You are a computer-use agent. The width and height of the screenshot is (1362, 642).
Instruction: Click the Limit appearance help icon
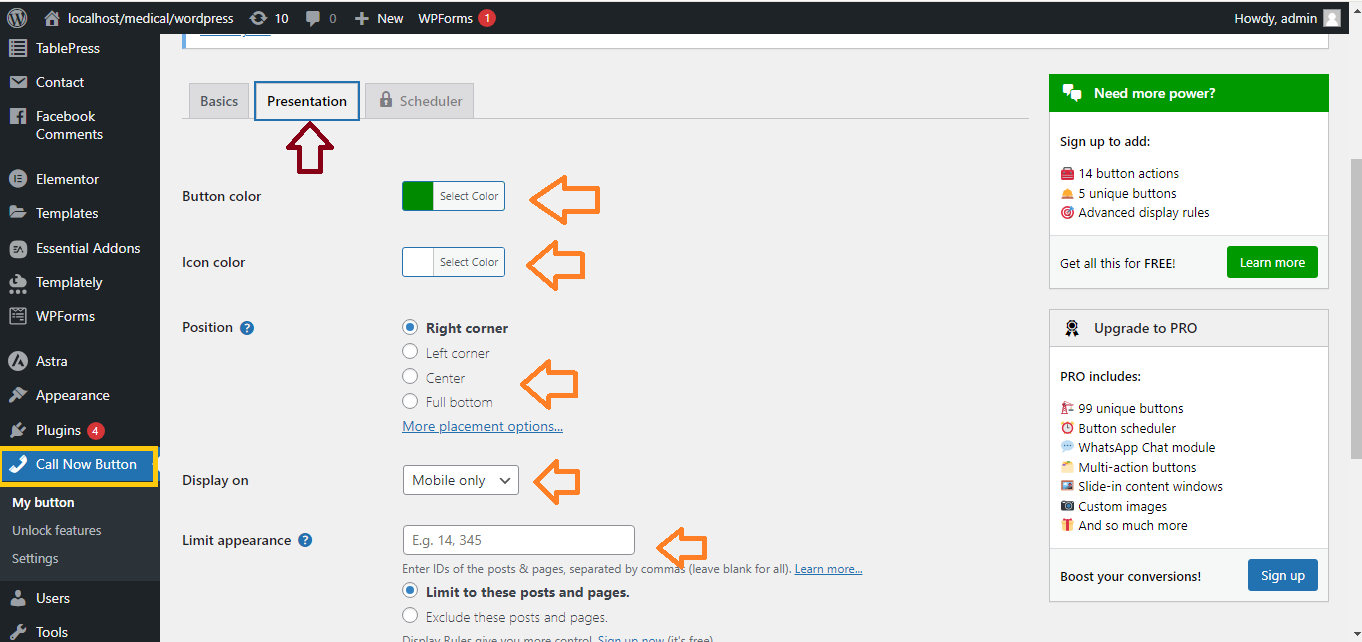[305, 540]
